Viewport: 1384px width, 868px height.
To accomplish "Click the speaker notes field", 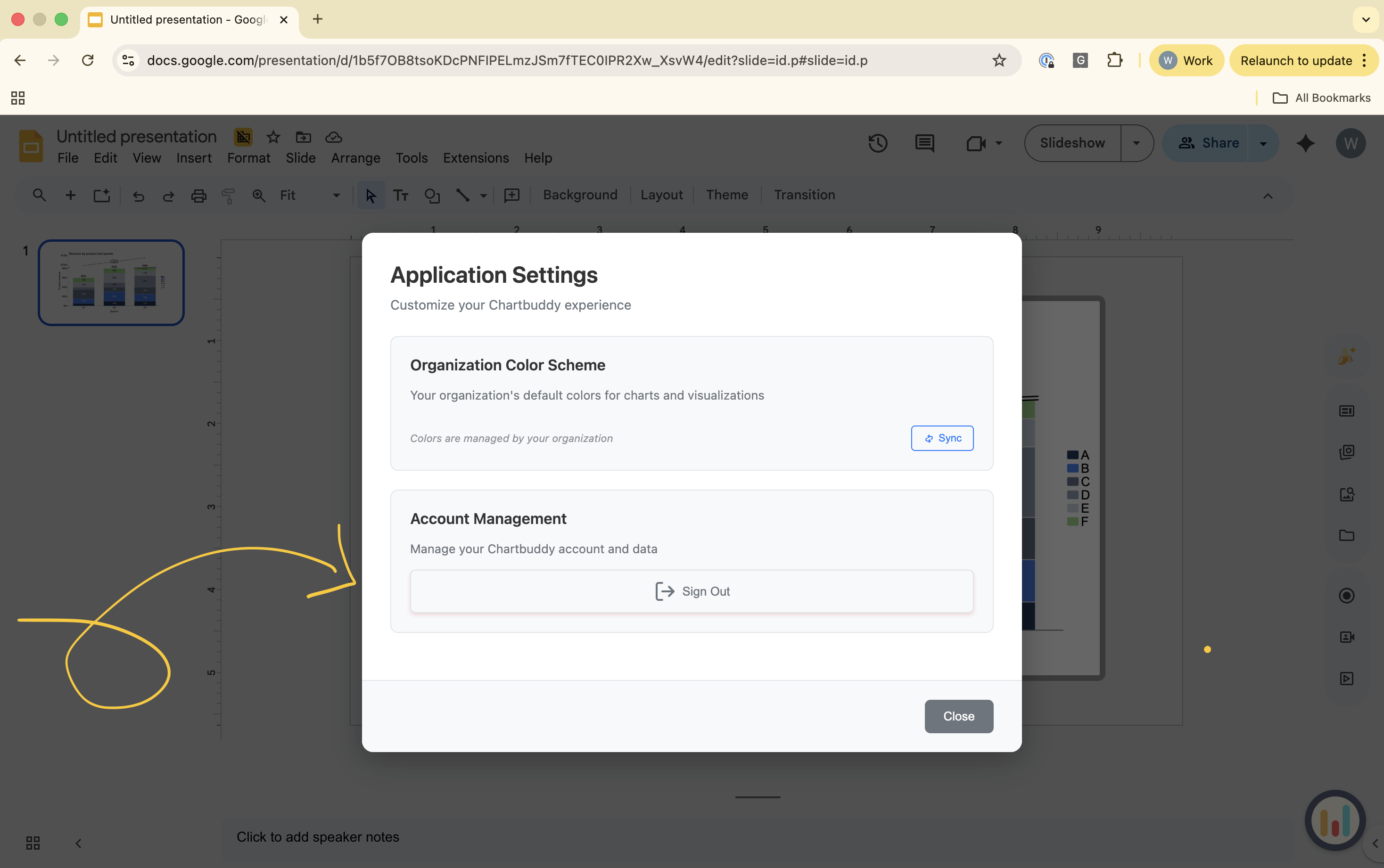I will [x=318, y=836].
